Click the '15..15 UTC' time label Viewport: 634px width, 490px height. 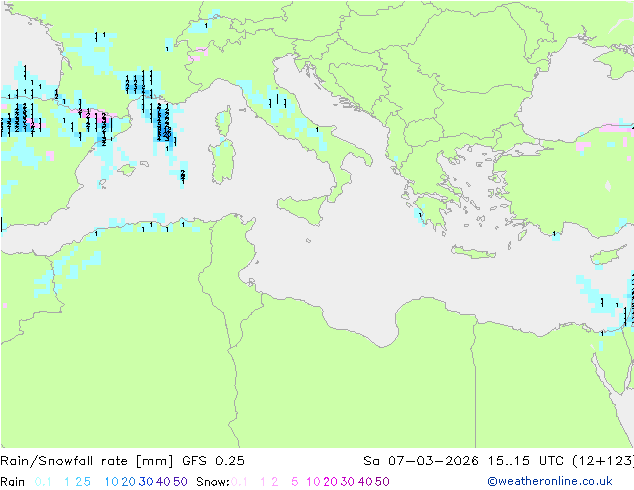tap(528, 460)
